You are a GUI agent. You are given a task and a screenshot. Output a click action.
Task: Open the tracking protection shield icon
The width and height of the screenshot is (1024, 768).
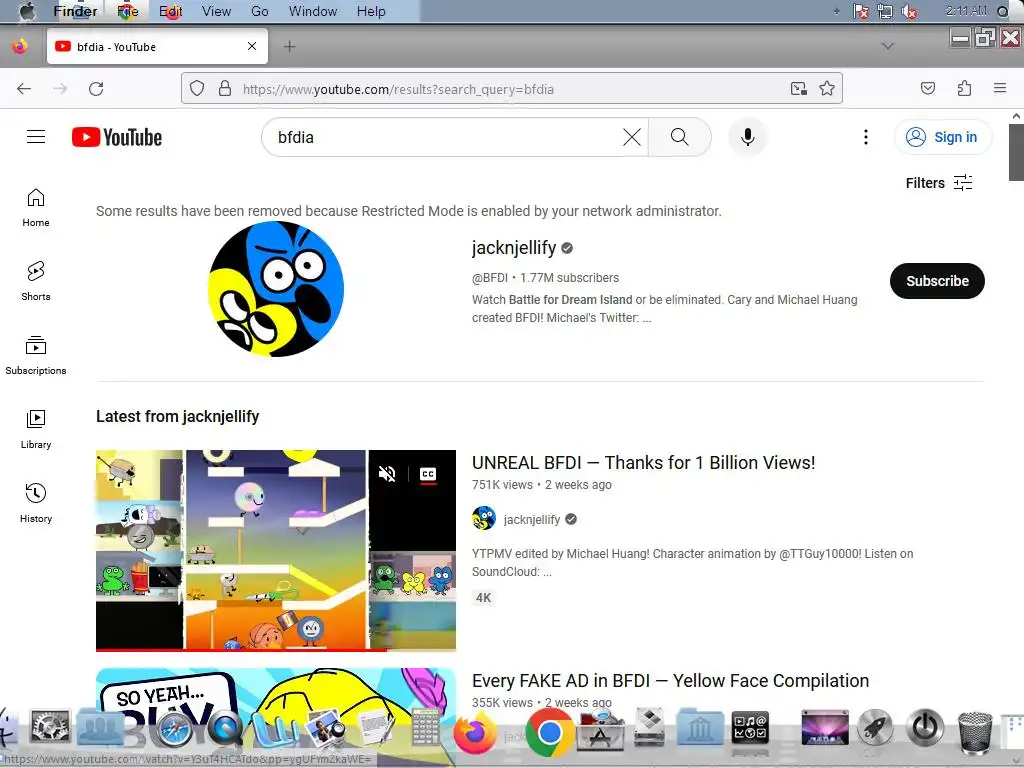197,89
